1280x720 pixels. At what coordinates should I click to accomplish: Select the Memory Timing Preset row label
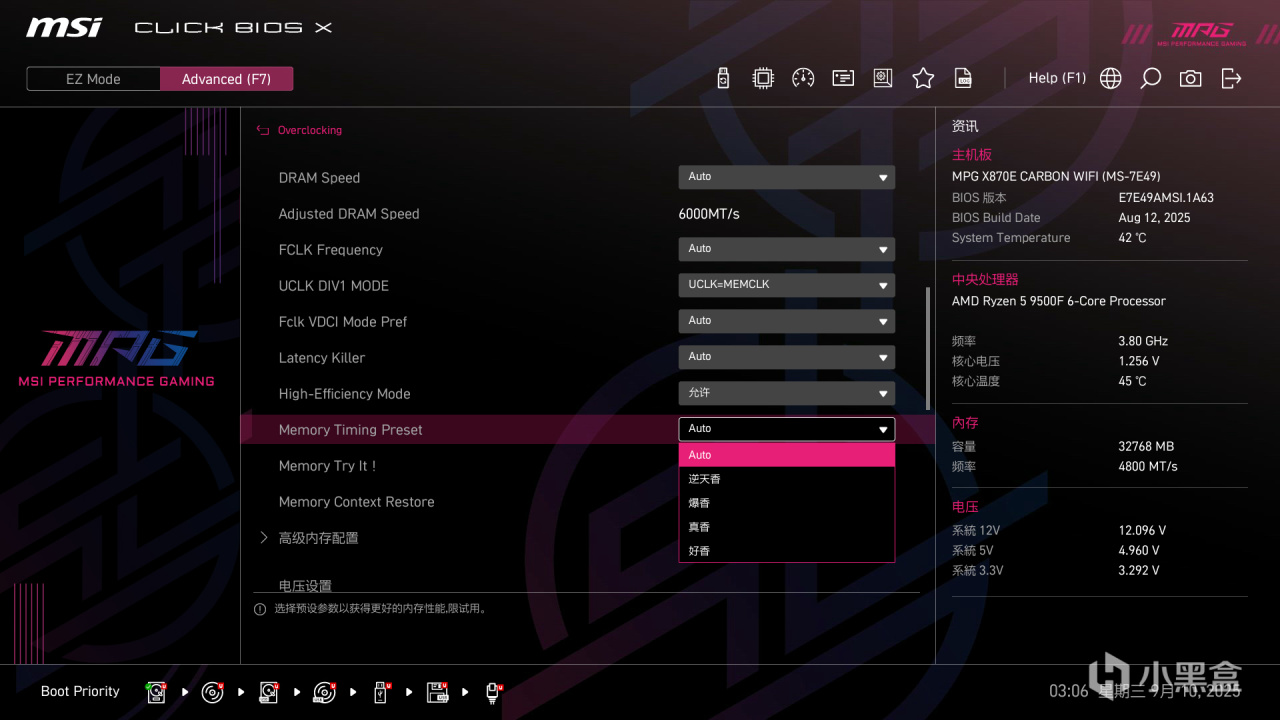[x=350, y=430]
